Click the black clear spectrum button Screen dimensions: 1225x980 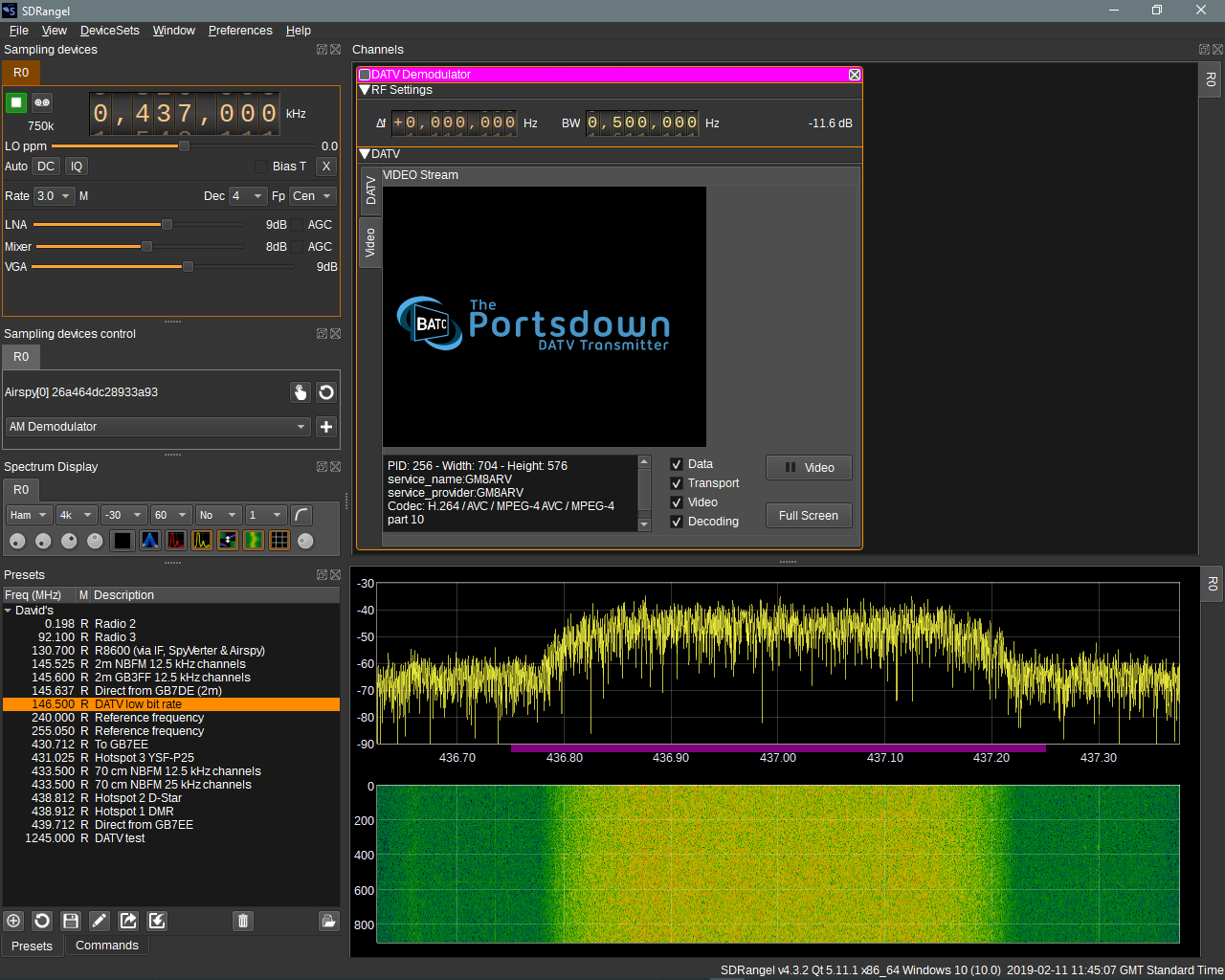(x=122, y=541)
